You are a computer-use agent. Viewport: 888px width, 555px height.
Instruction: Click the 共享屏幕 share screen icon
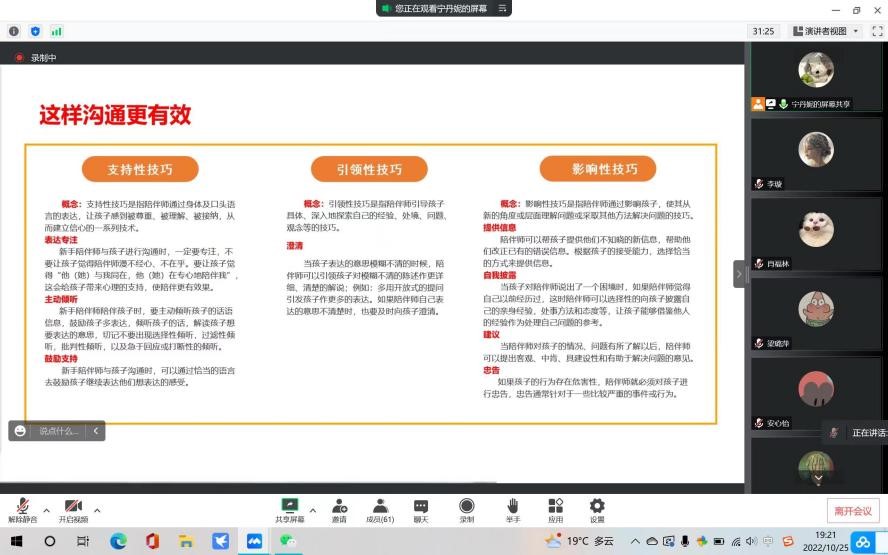point(290,509)
